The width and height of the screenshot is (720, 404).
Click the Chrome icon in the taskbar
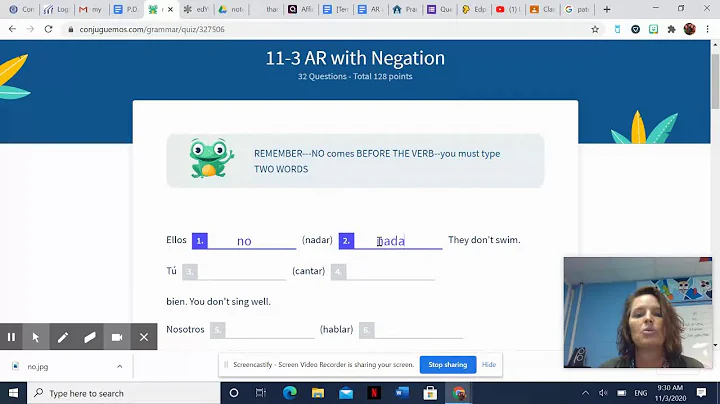pyautogui.click(x=458, y=393)
